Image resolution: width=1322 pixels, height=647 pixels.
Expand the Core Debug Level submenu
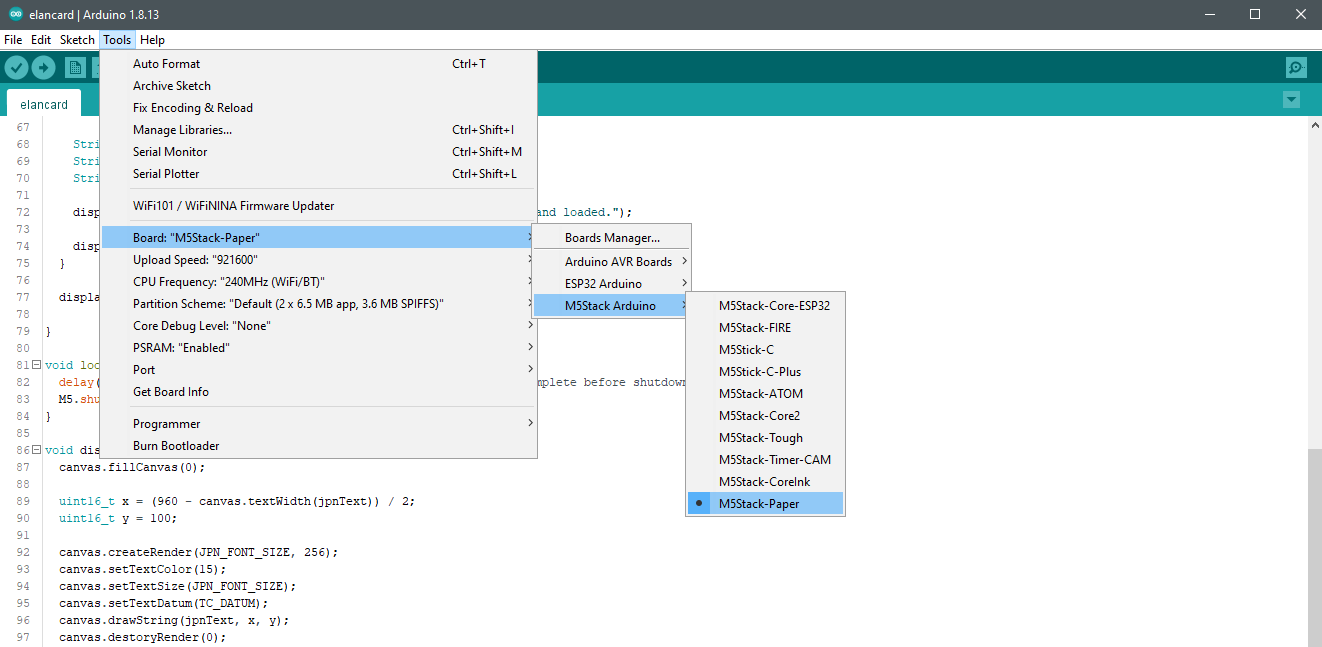[318, 326]
